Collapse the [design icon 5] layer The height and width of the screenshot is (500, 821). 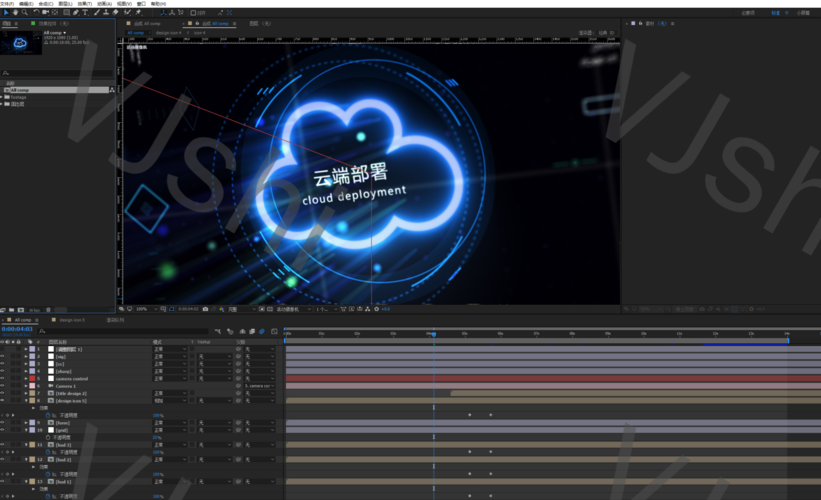pyautogui.click(x=26, y=400)
